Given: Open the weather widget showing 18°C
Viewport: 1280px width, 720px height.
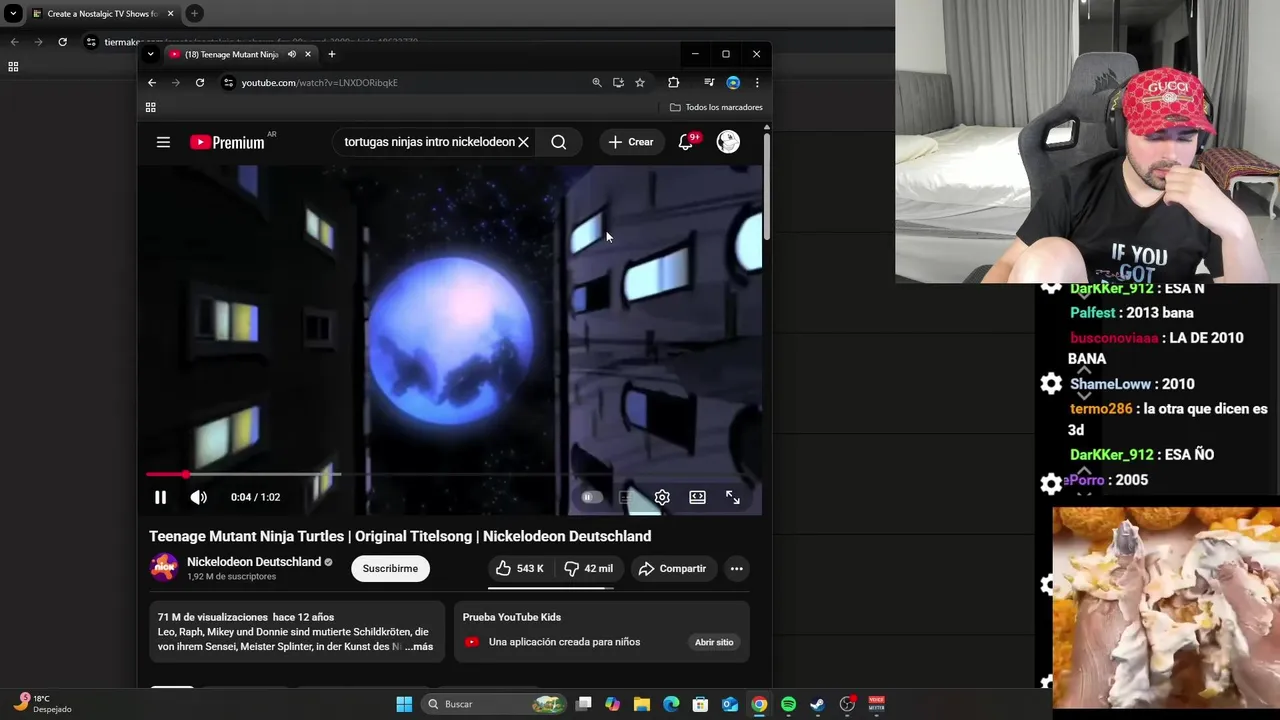Looking at the screenshot, I should [x=42, y=703].
